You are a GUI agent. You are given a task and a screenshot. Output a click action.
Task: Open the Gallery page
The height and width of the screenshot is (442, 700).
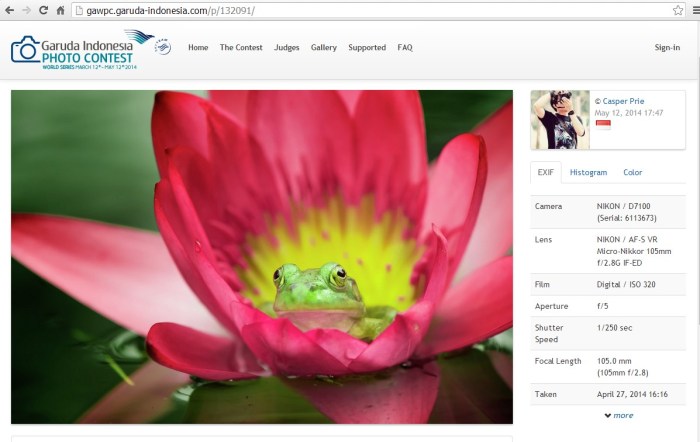(x=323, y=47)
